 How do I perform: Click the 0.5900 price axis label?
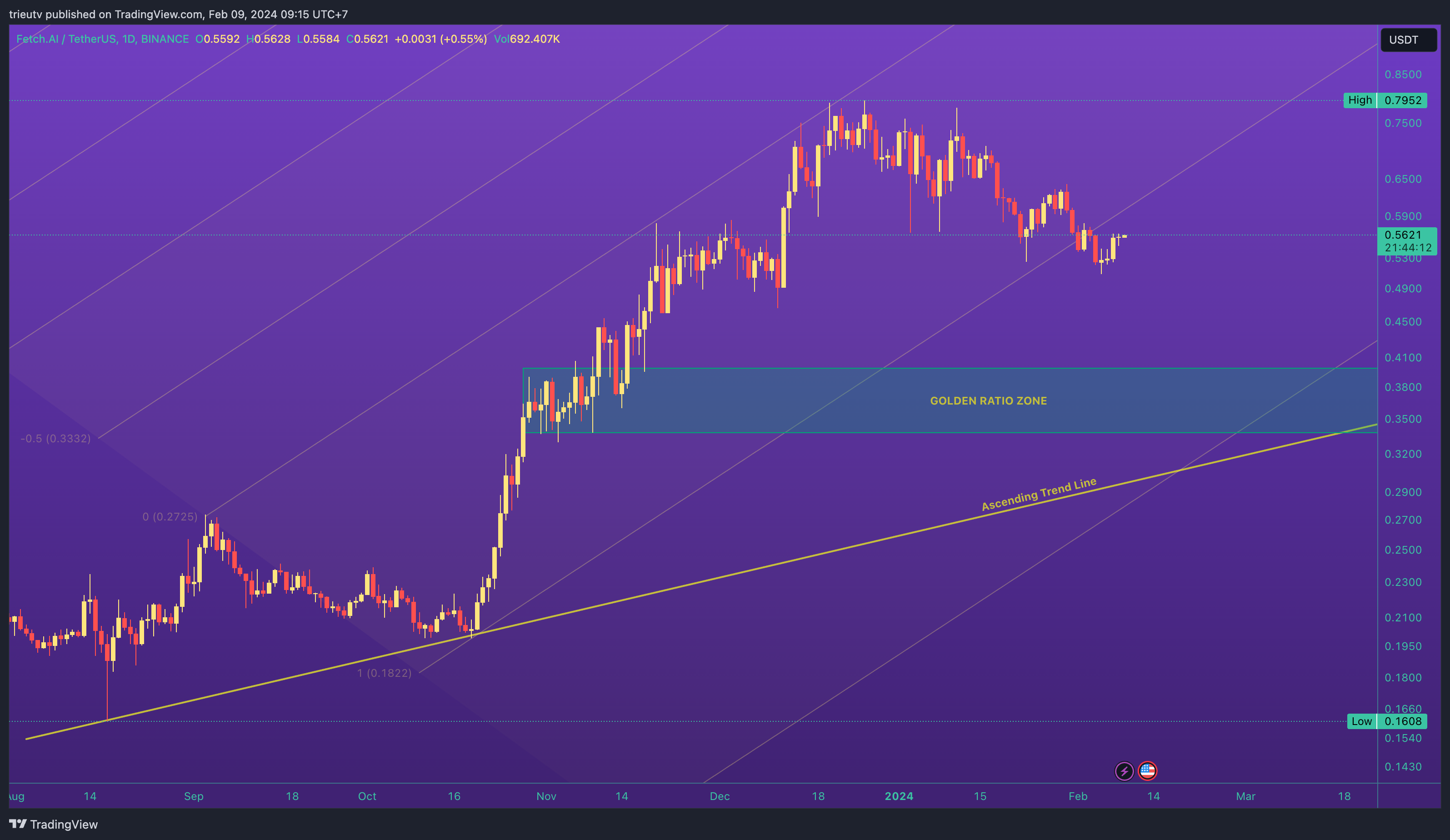pyautogui.click(x=1403, y=216)
